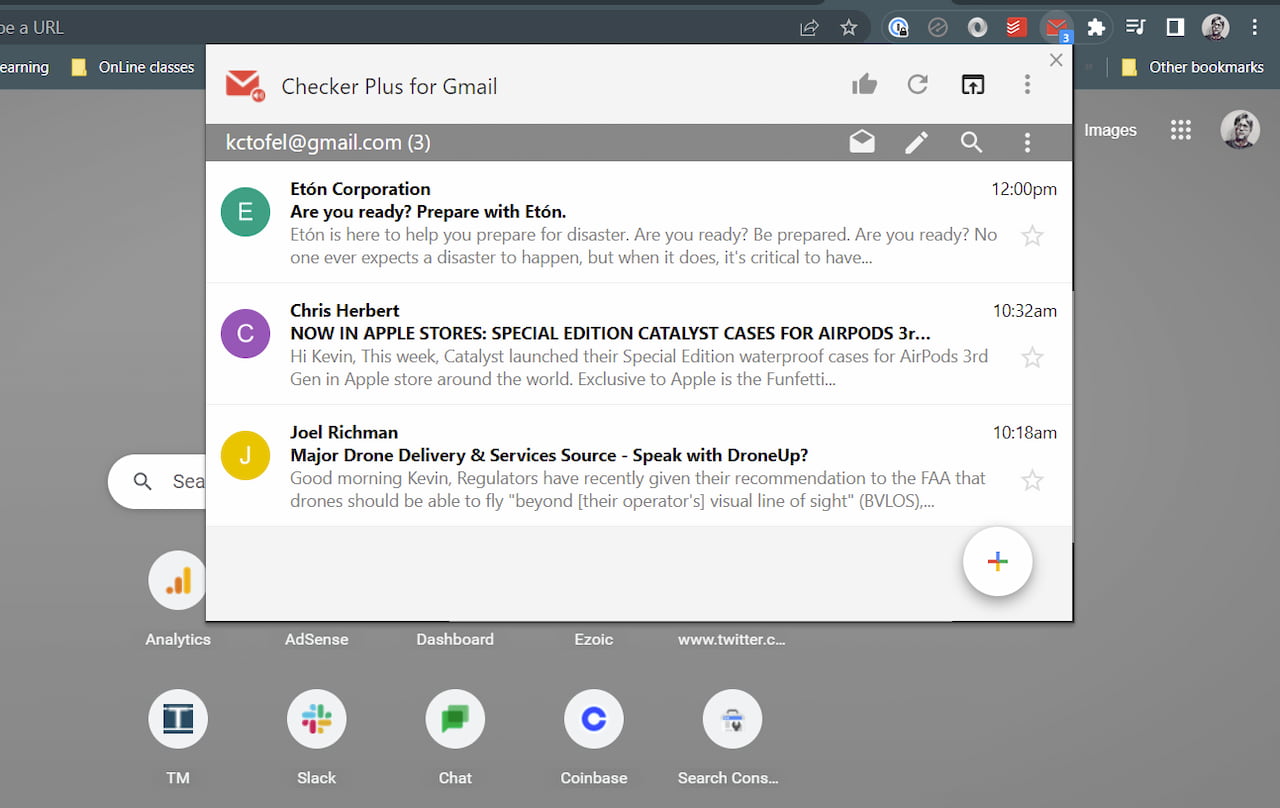
Task: Mark all as read with envelope icon
Action: coord(862,143)
